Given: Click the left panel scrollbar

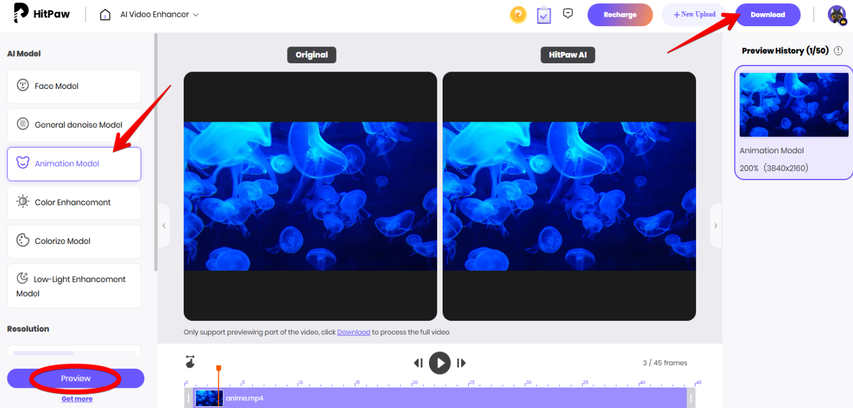Looking at the screenshot, I should point(156,152).
